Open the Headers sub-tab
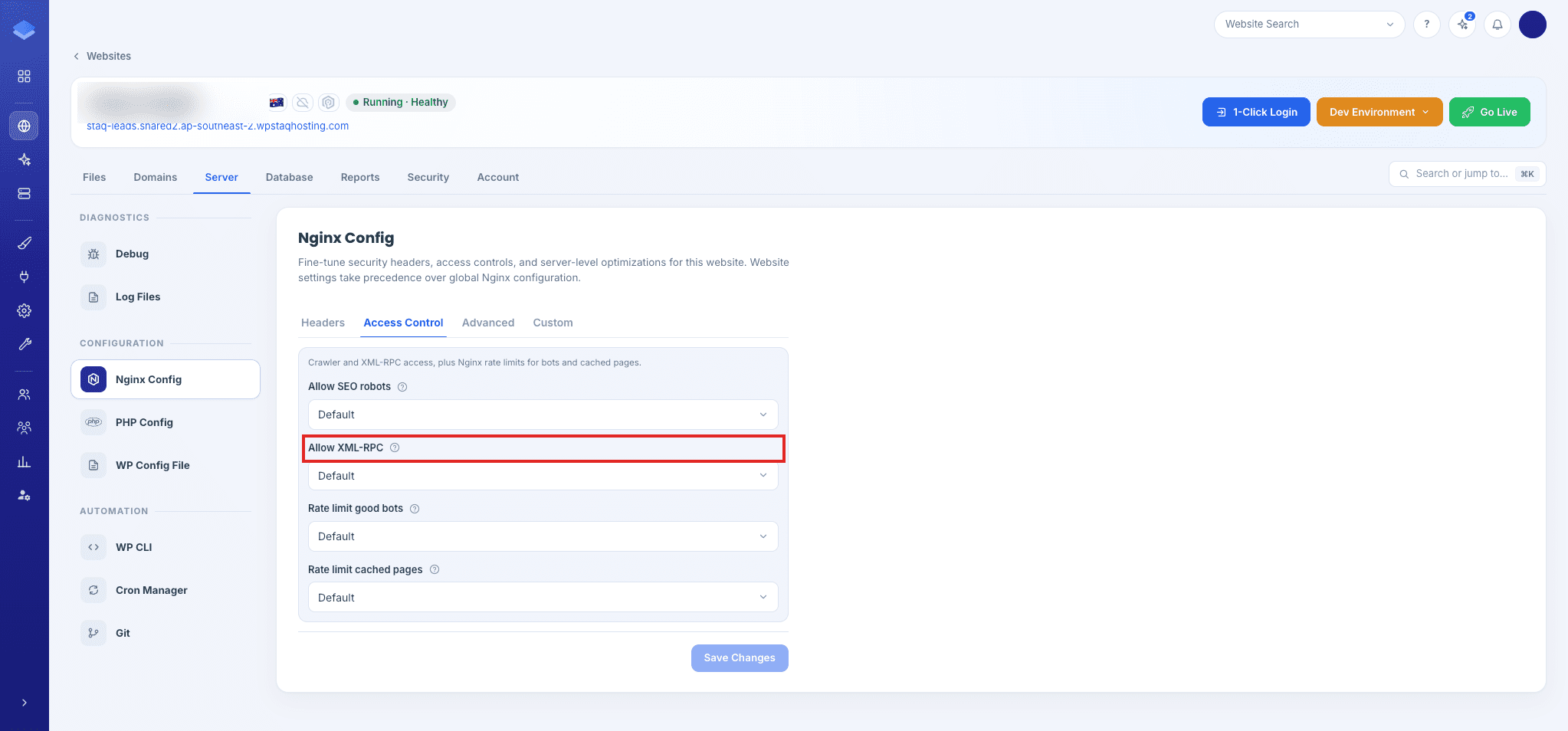 [x=323, y=323]
